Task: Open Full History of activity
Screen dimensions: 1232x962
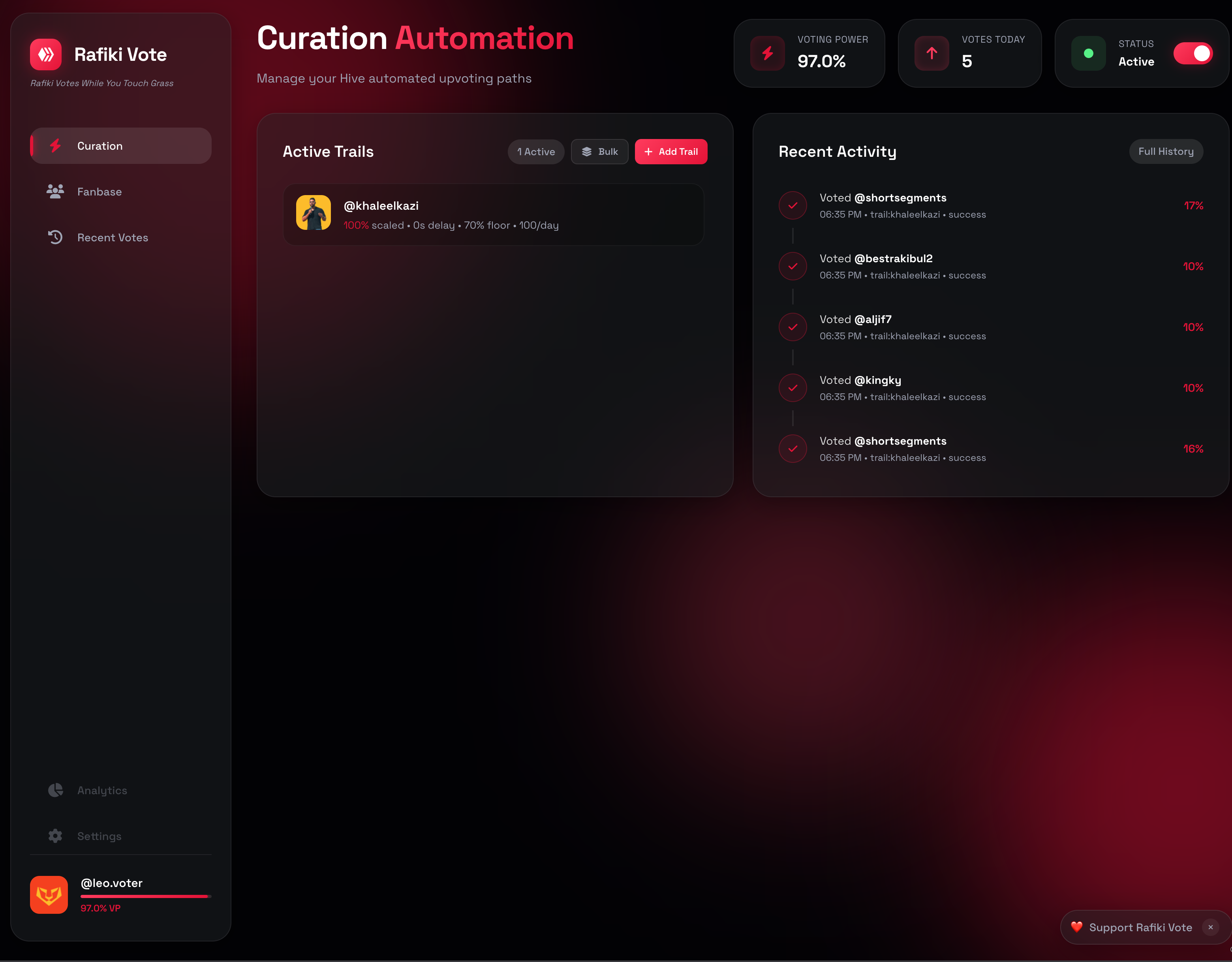Action: click(1165, 152)
